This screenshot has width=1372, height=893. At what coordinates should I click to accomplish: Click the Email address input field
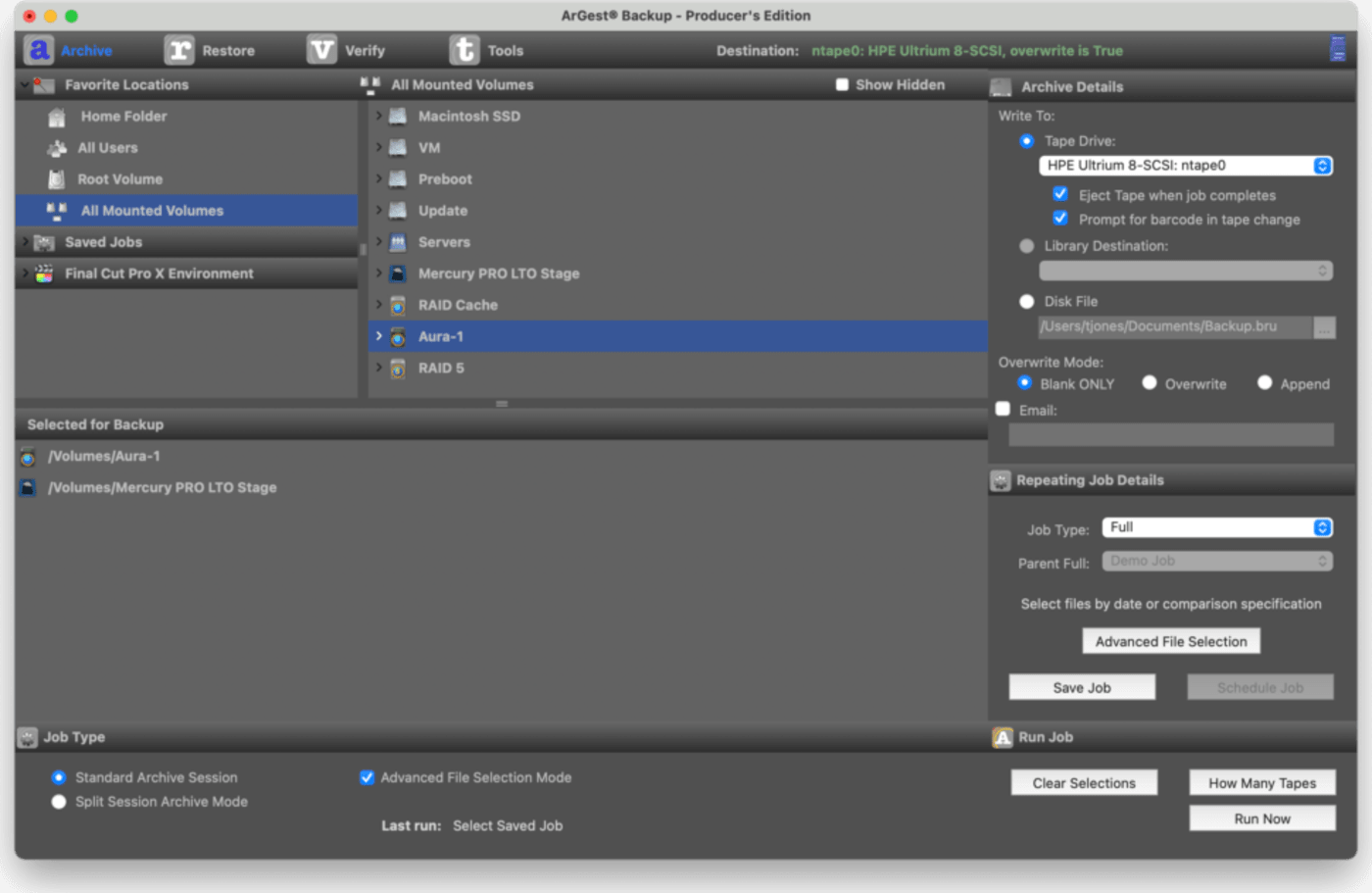(1170, 434)
